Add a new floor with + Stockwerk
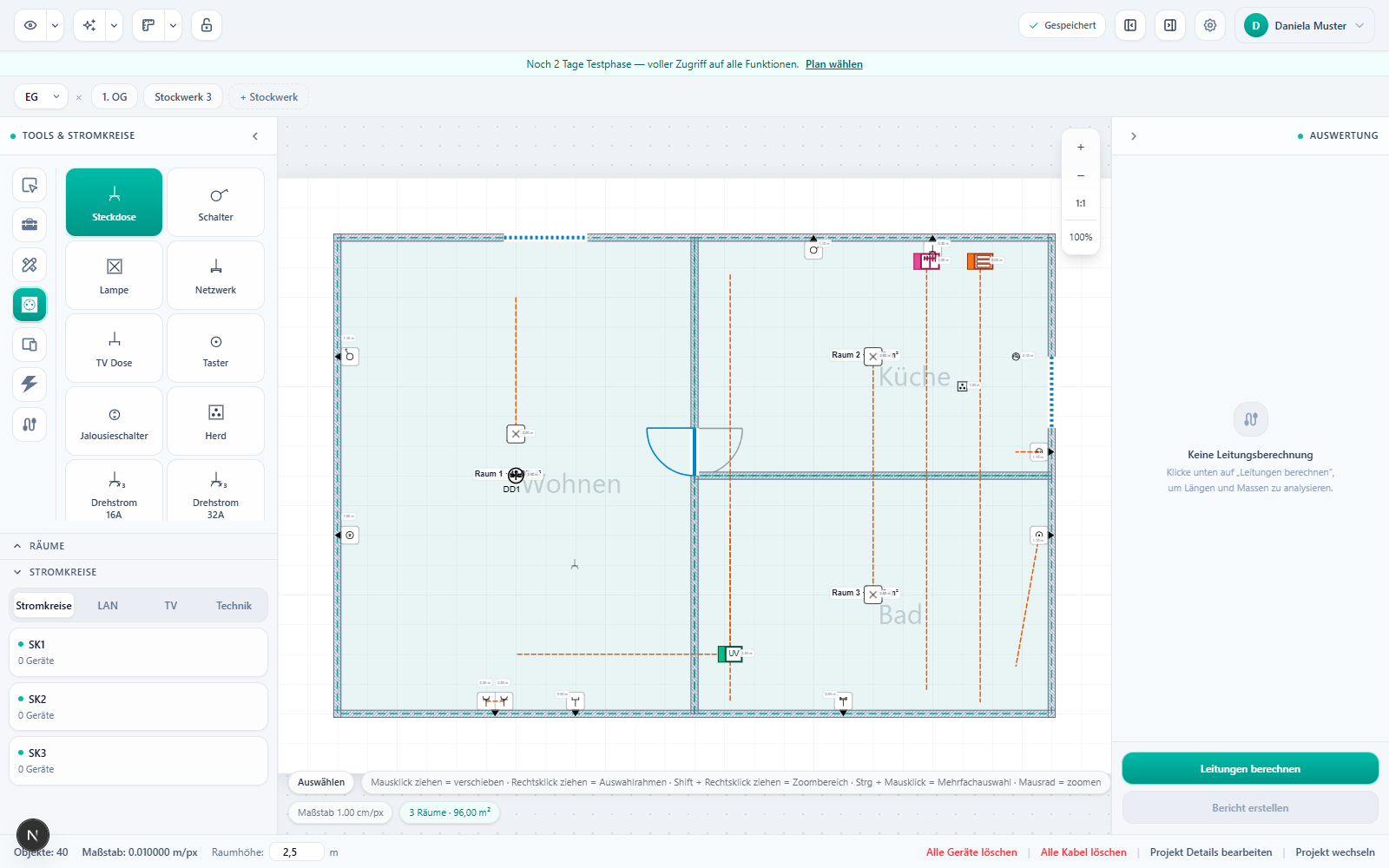1389x868 pixels. click(x=269, y=96)
